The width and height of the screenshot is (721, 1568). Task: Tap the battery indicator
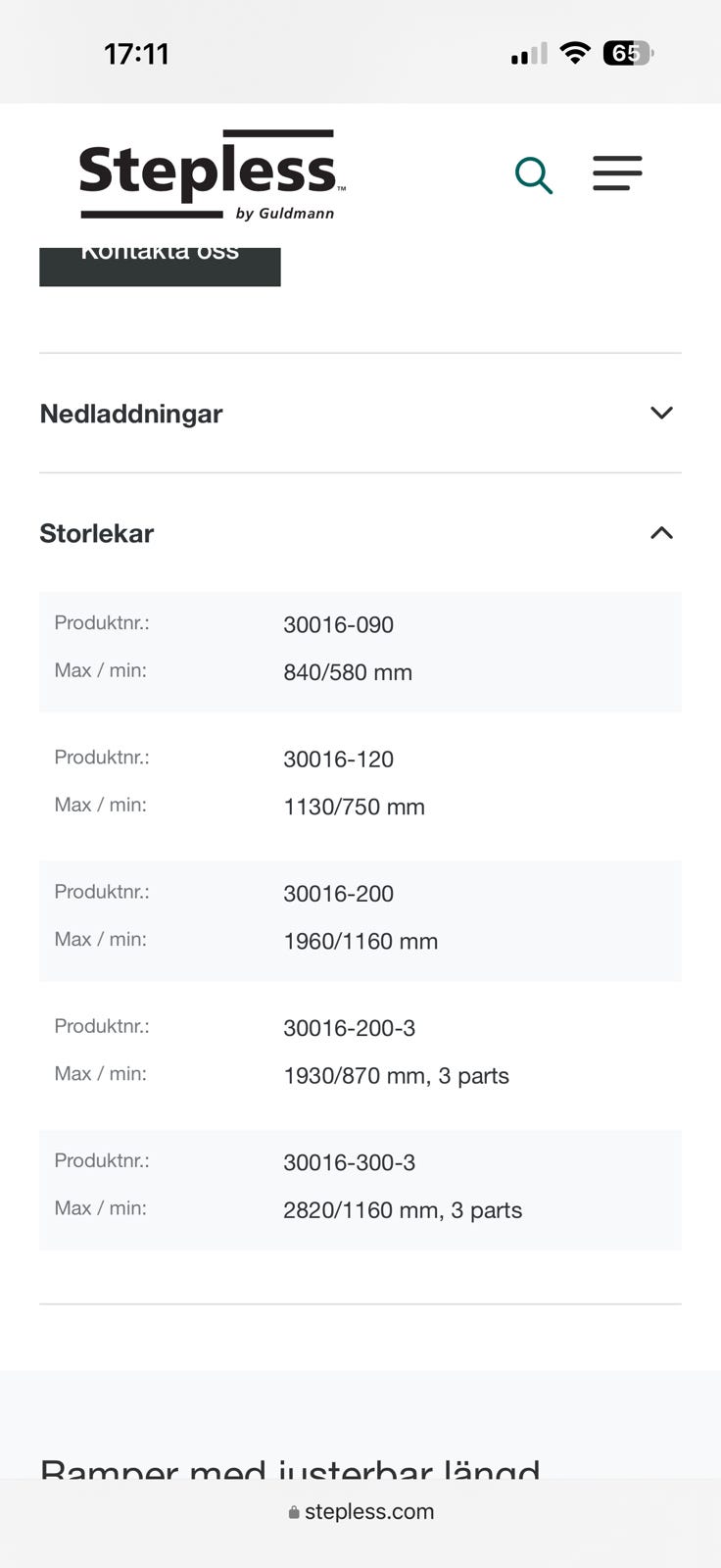(628, 53)
